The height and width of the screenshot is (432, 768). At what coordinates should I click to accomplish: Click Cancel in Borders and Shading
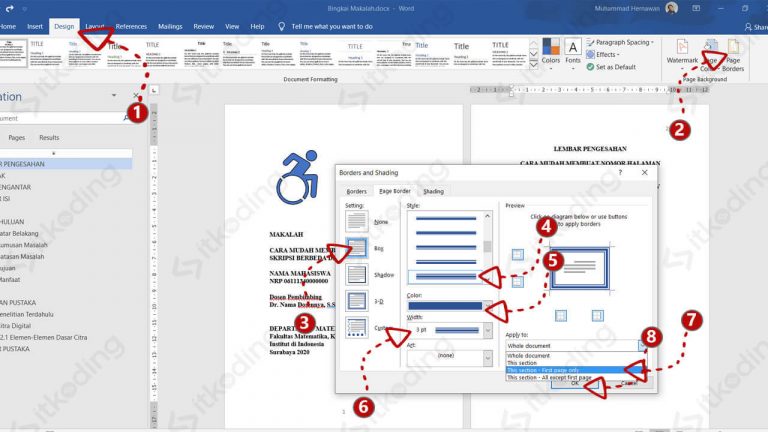[x=629, y=384]
